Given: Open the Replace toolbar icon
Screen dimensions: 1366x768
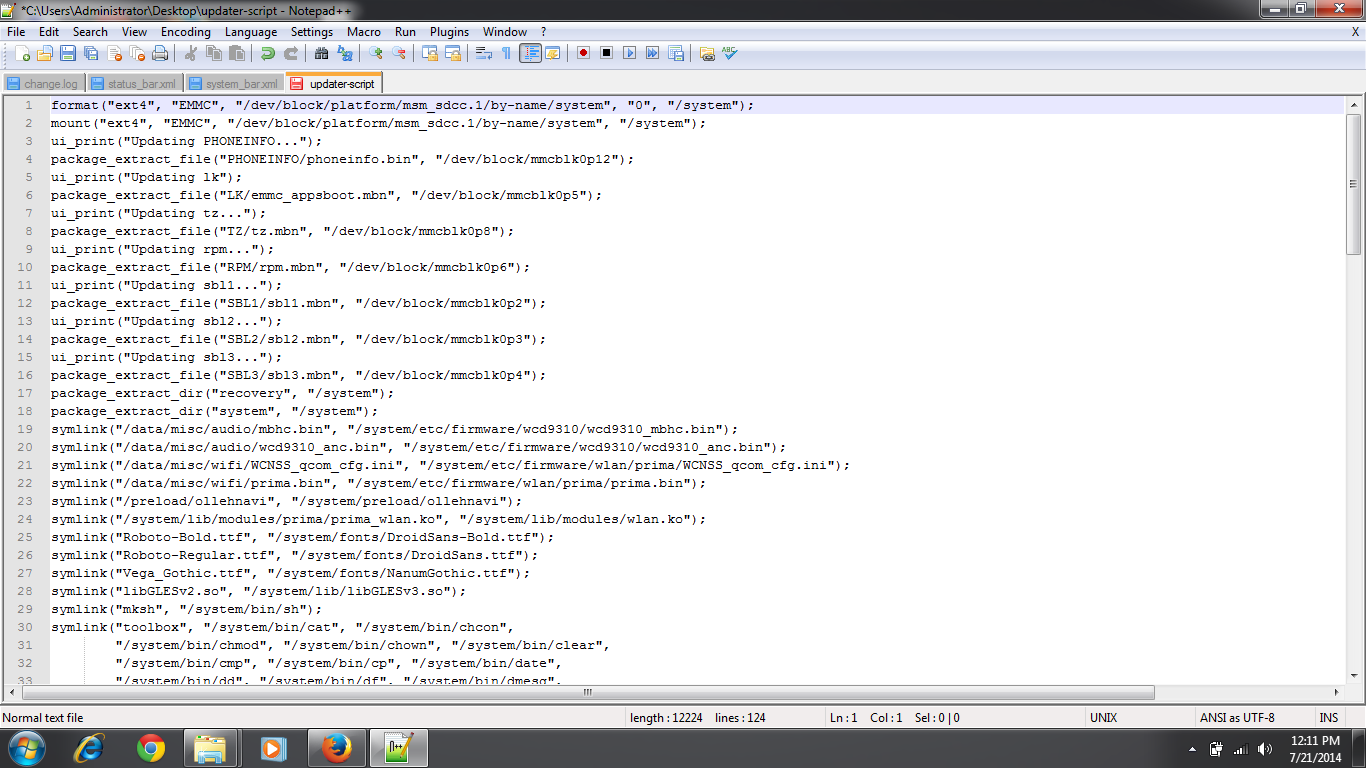Looking at the screenshot, I should click(x=344, y=53).
